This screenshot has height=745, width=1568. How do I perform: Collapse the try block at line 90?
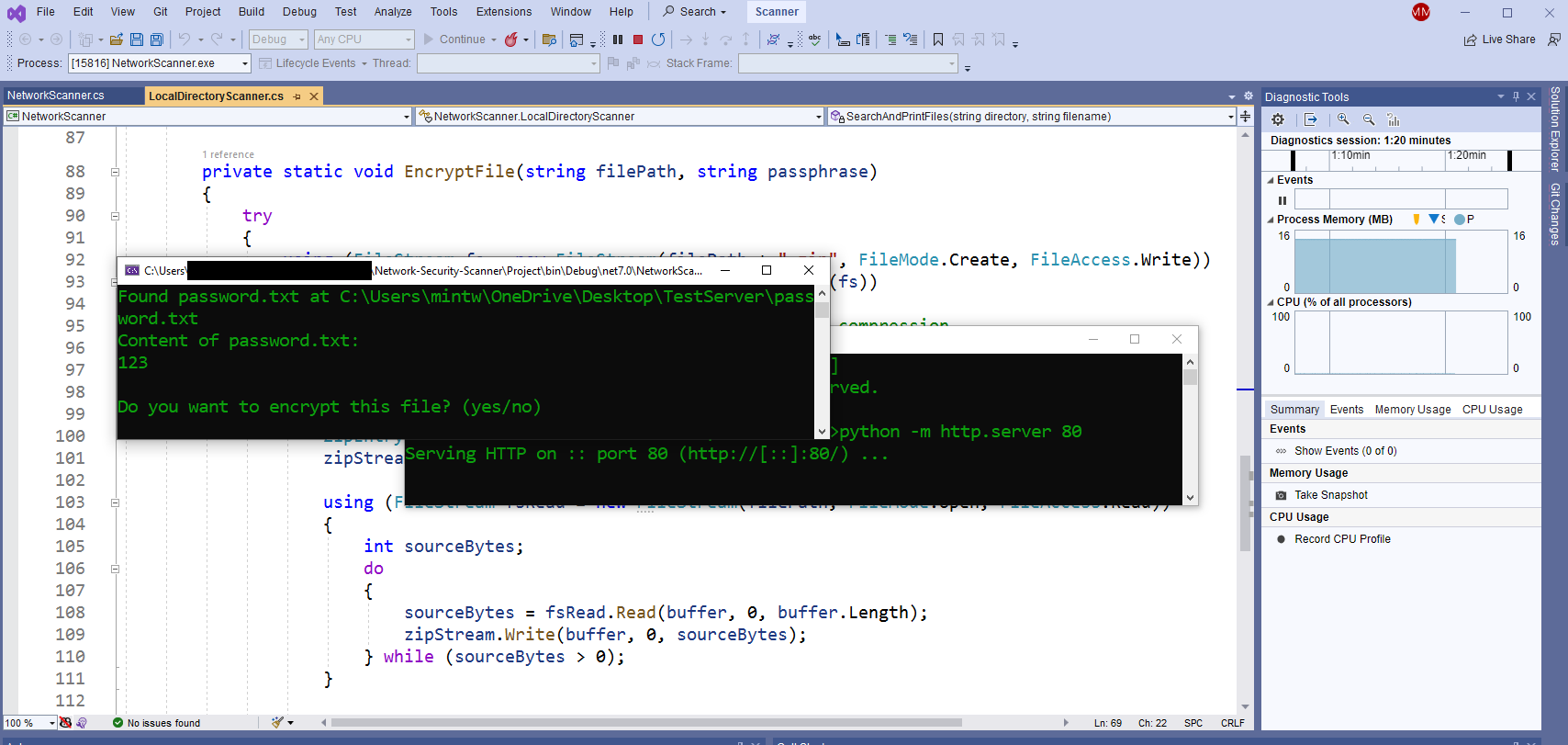coord(115,216)
